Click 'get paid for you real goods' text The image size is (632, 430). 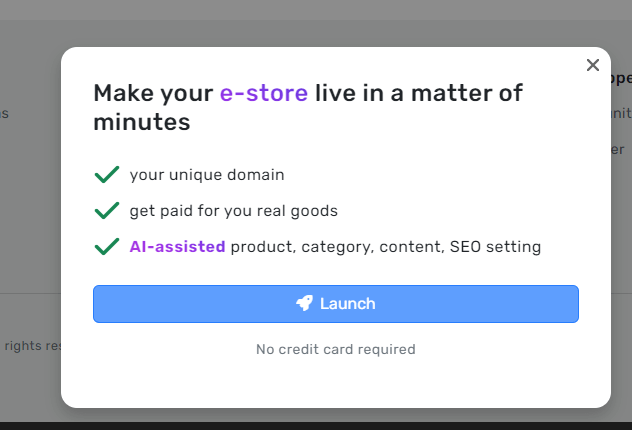pos(233,211)
